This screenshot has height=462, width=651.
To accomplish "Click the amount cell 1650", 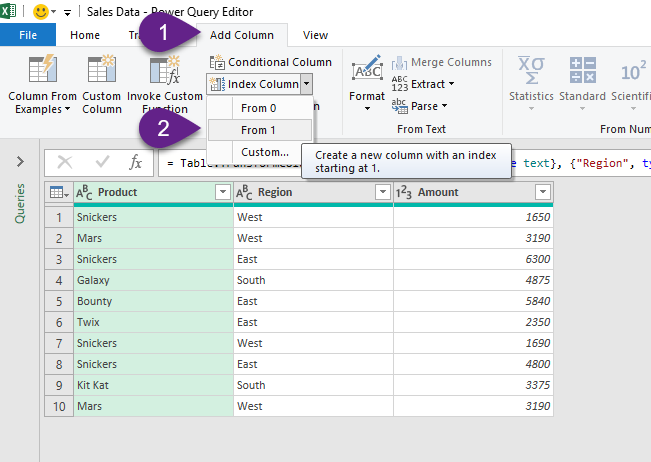I will coord(474,217).
